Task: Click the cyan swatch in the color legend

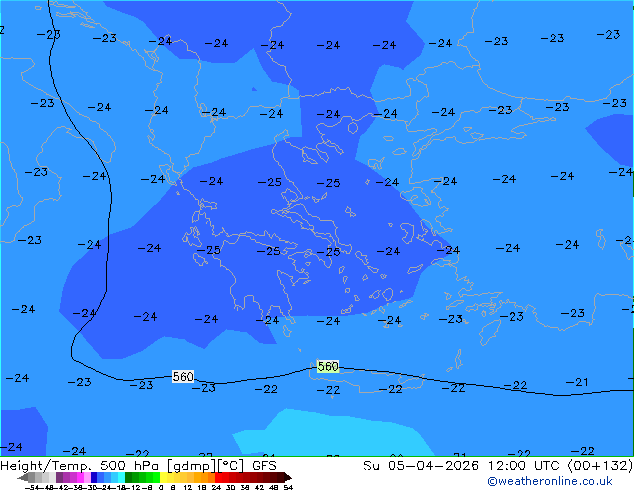Action: point(121,477)
